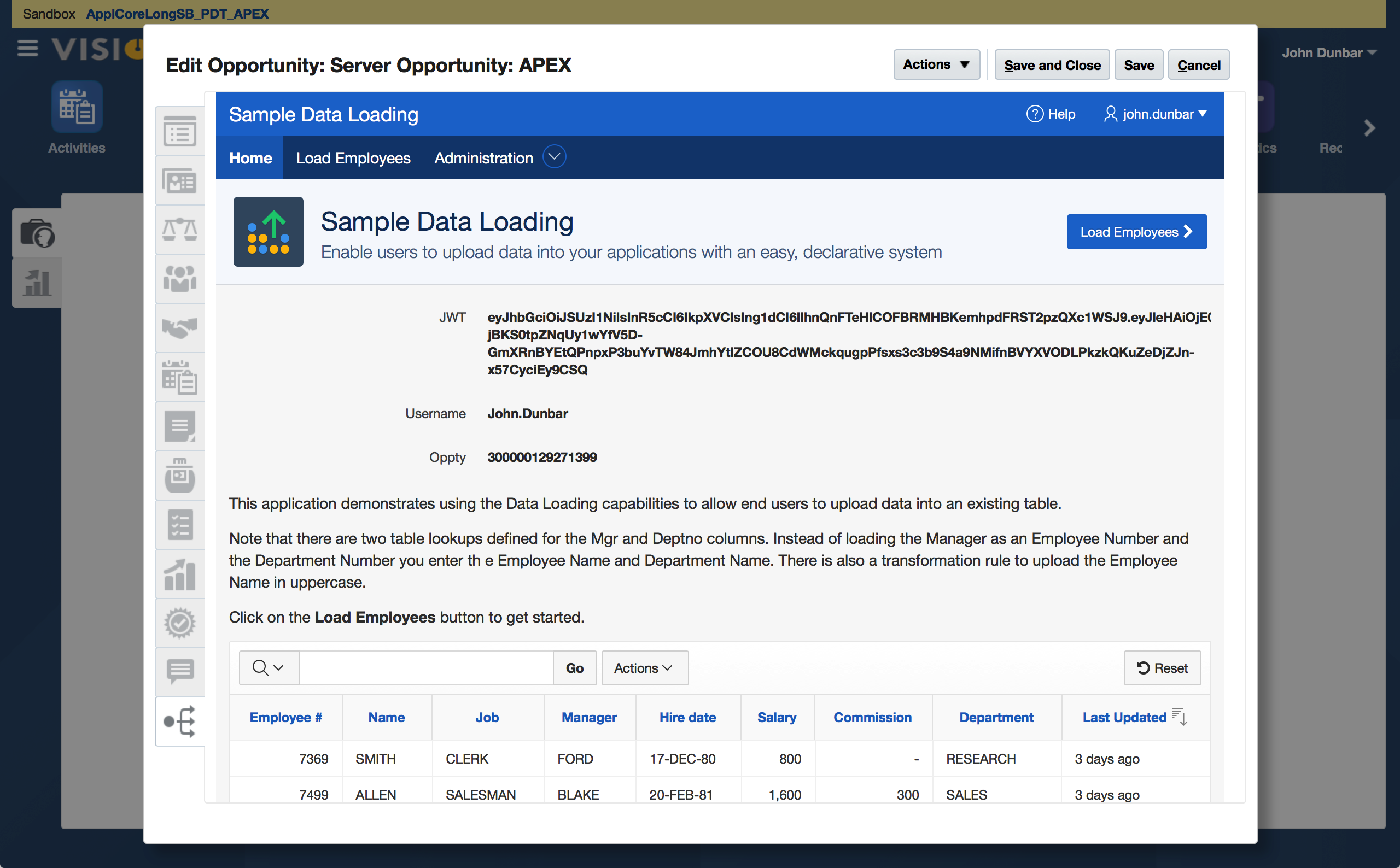Image resolution: width=1400 pixels, height=868 pixels.
Task: Expand the Administration submenu chevron
Action: click(x=554, y=157)
